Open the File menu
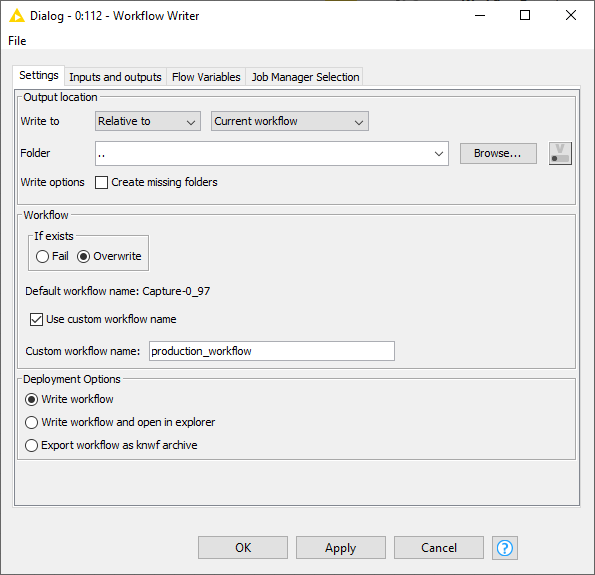Viewport: 595px width, 575px height. tap(17, 41)
